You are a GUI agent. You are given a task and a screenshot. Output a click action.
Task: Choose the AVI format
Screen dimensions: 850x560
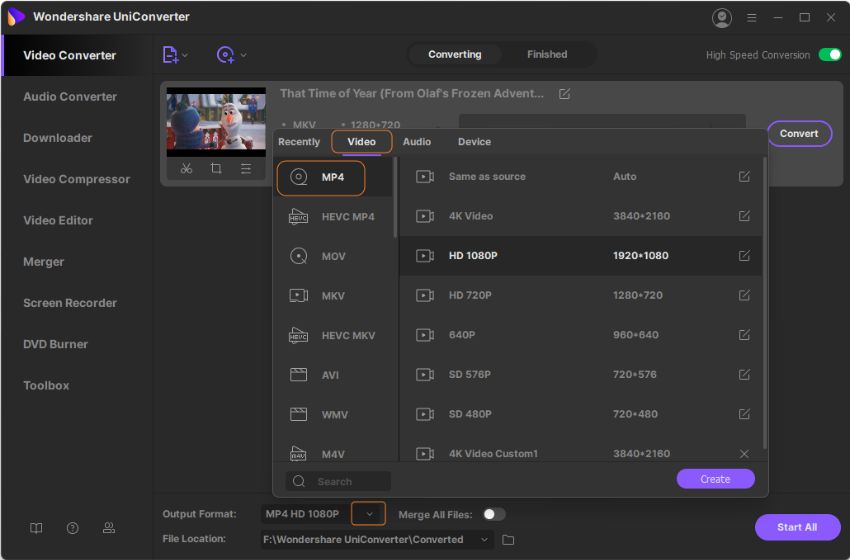click(333, 375)
